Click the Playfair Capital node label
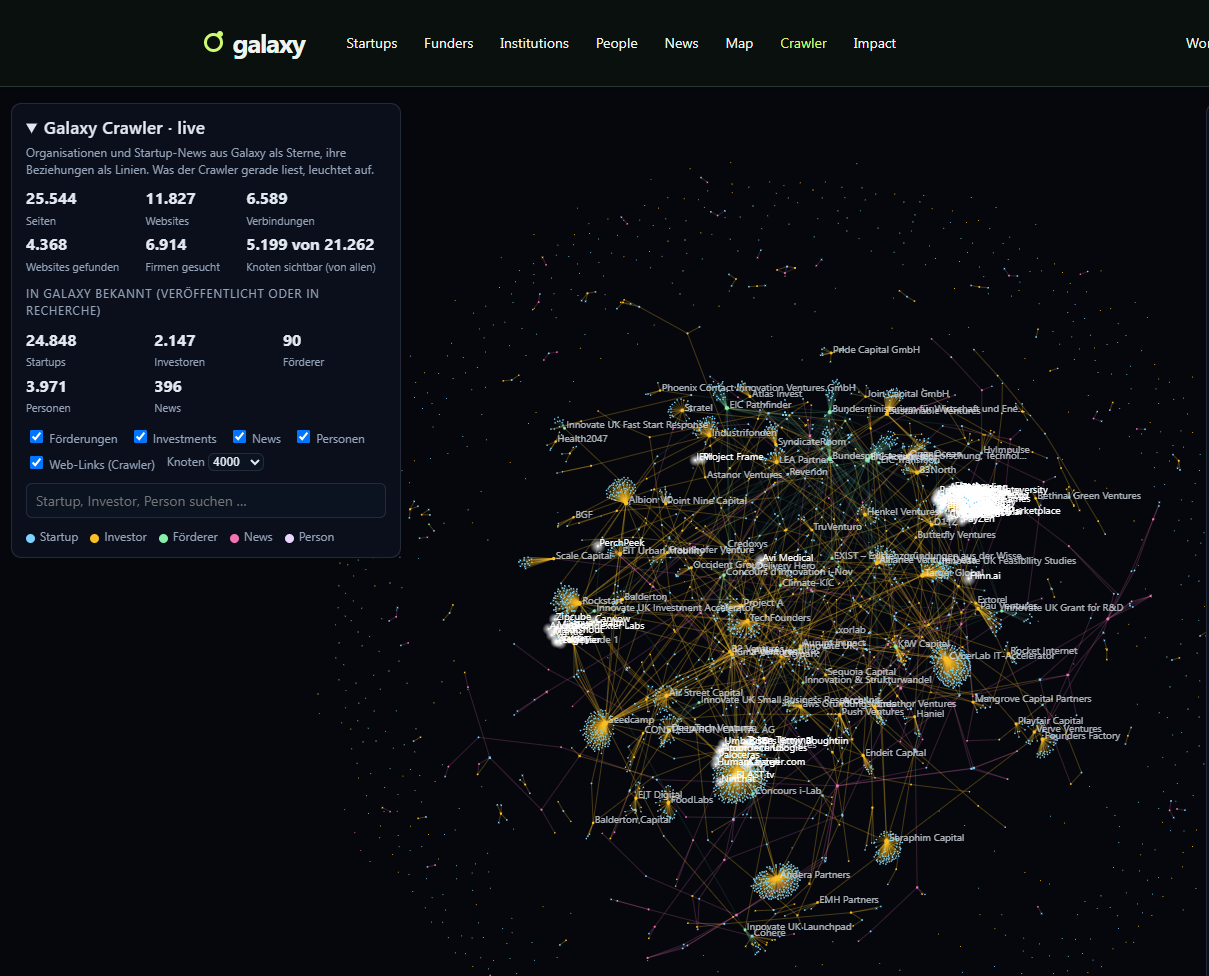Screen dimensions: 1209x976 (x=1050, y=721)
